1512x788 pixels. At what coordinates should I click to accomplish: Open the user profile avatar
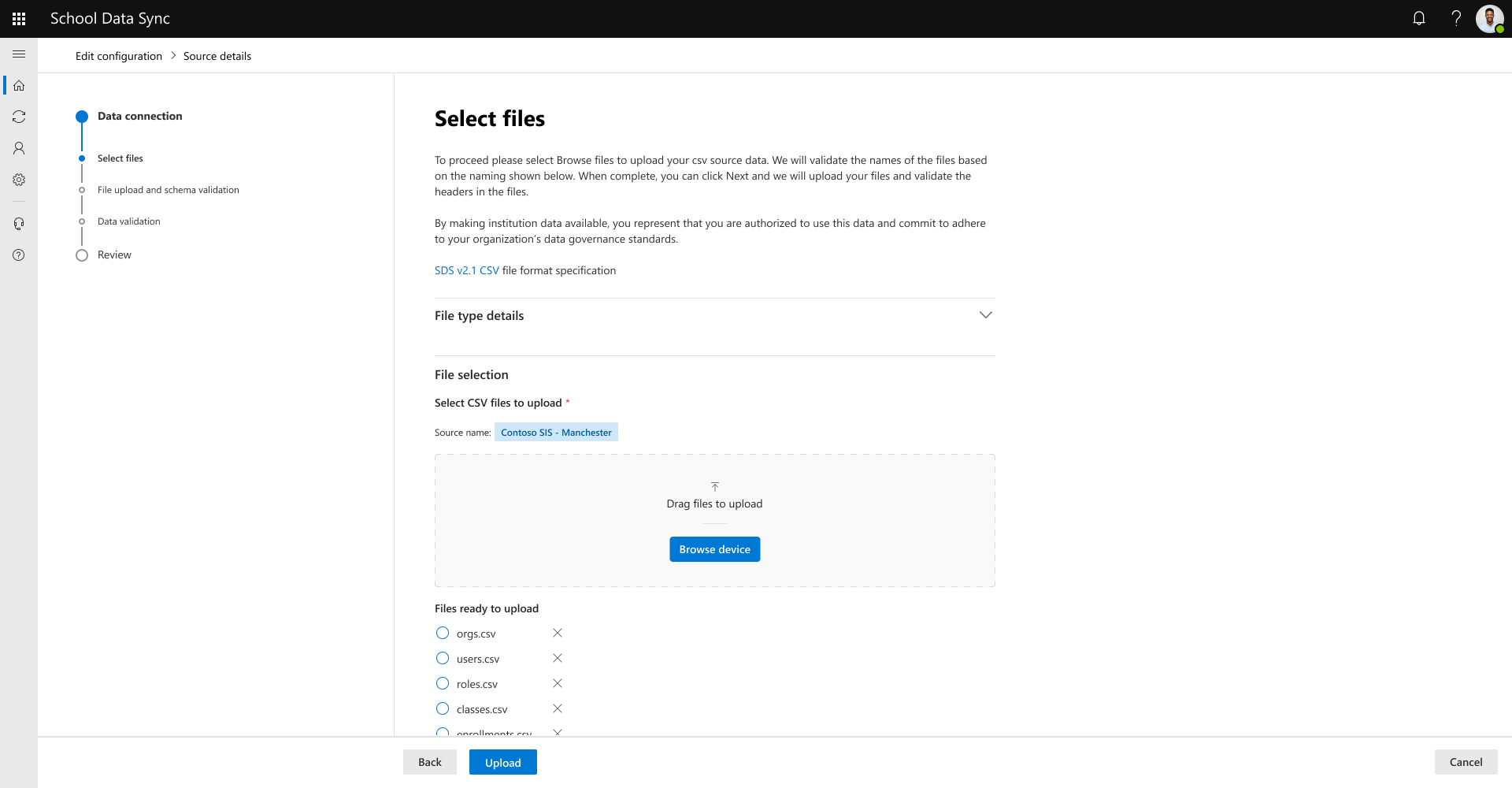pyautogui.click(x=1489, y=19)
